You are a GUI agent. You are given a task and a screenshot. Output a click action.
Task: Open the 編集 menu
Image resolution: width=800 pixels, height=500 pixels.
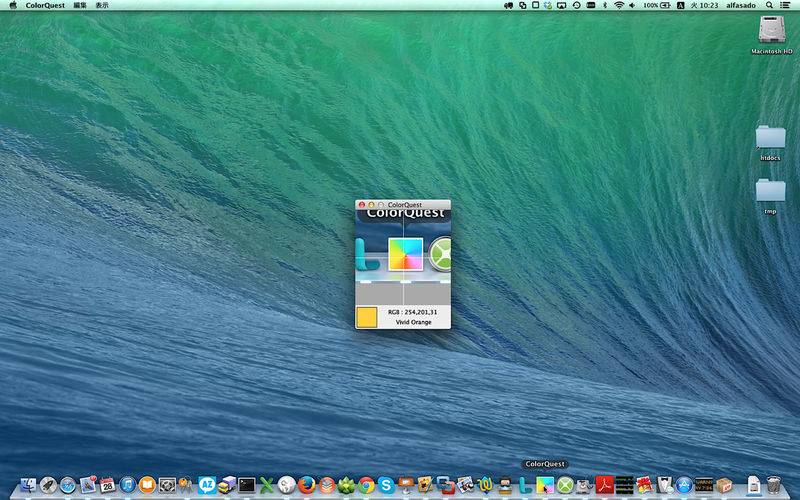[x=80, y=5]
